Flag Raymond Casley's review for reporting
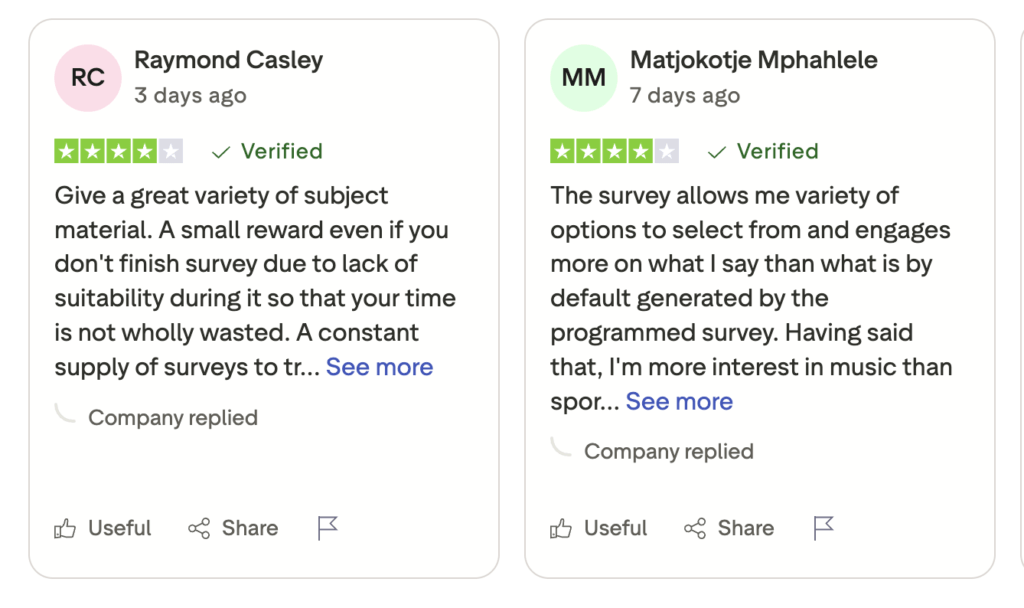 click(x=326, y=527)
